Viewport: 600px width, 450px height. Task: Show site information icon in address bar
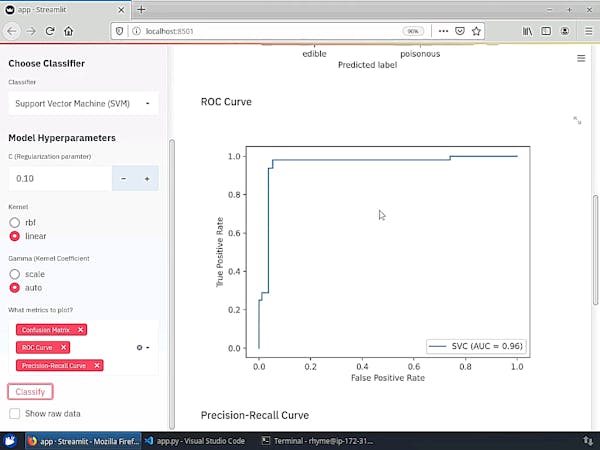coord(136,31)
